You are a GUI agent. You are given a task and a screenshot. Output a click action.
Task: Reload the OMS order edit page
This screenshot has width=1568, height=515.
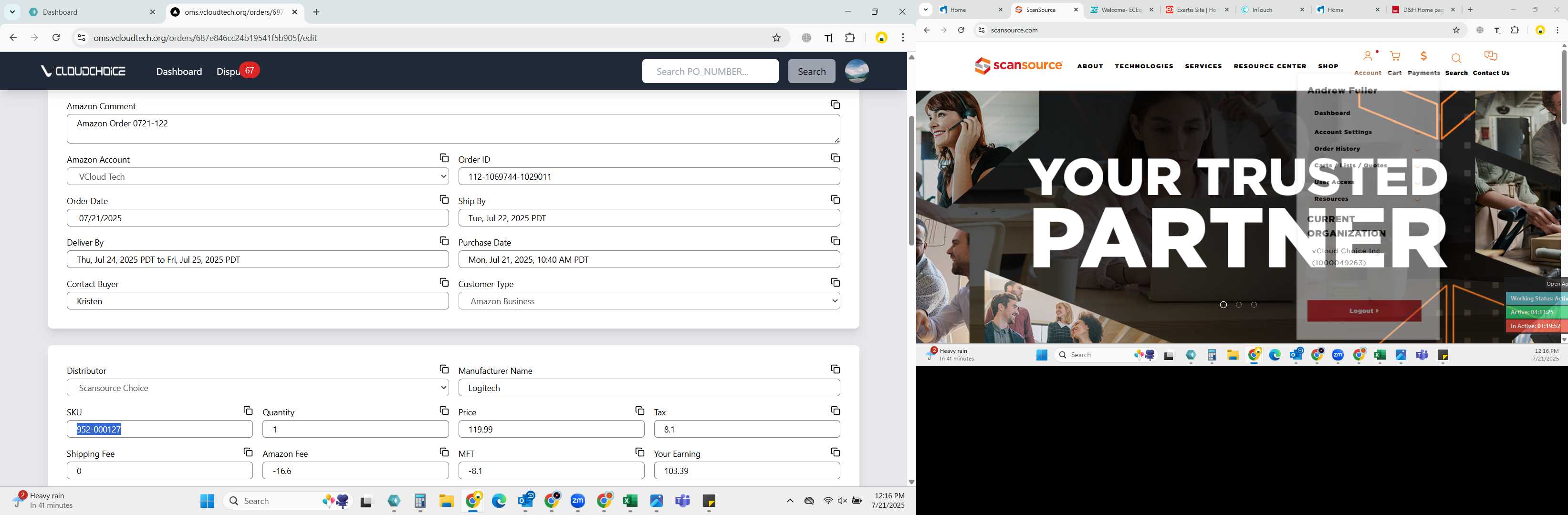(x=56, y=38)
